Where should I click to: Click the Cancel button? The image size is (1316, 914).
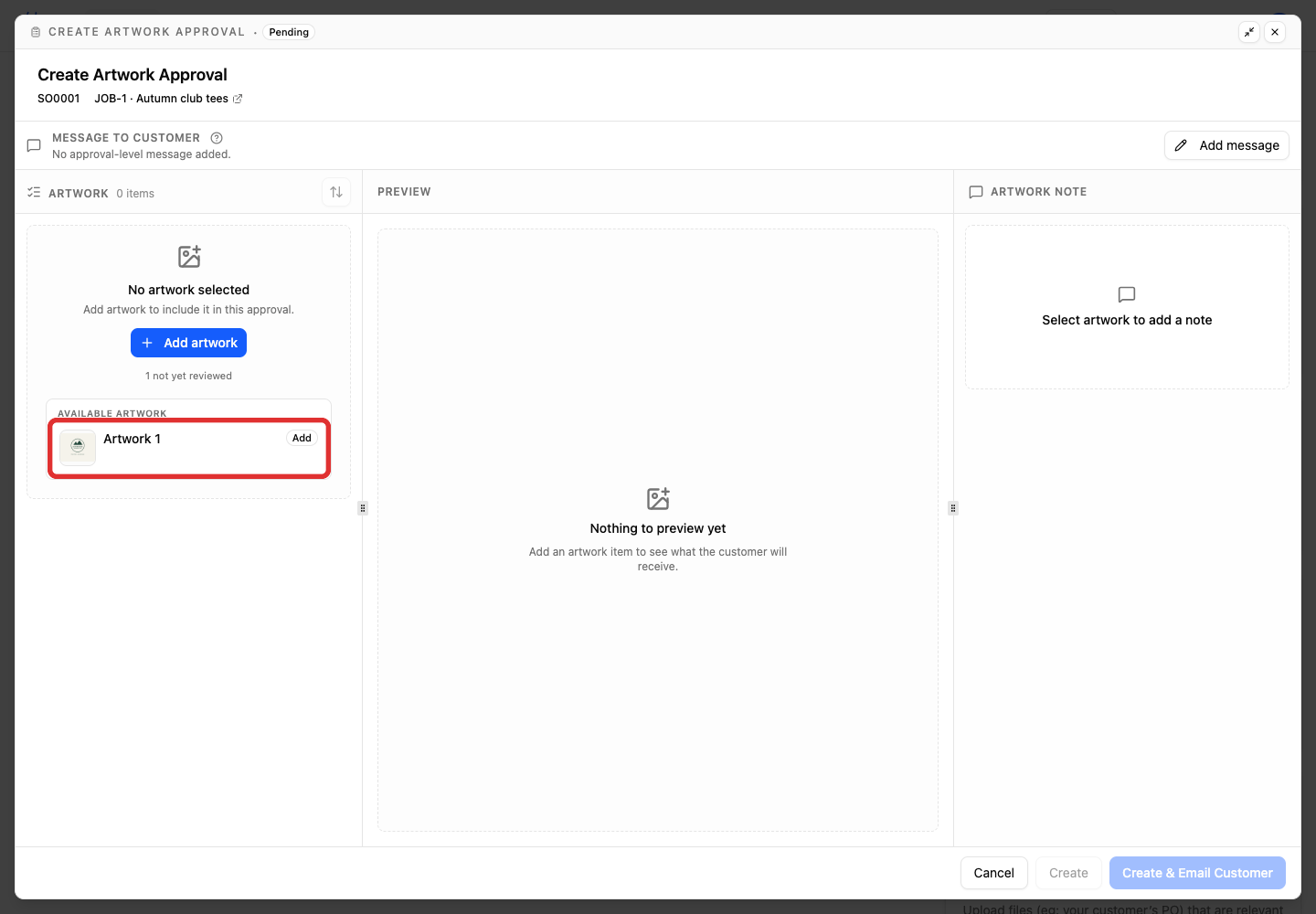pyautogui.click(x=993, y=873)
